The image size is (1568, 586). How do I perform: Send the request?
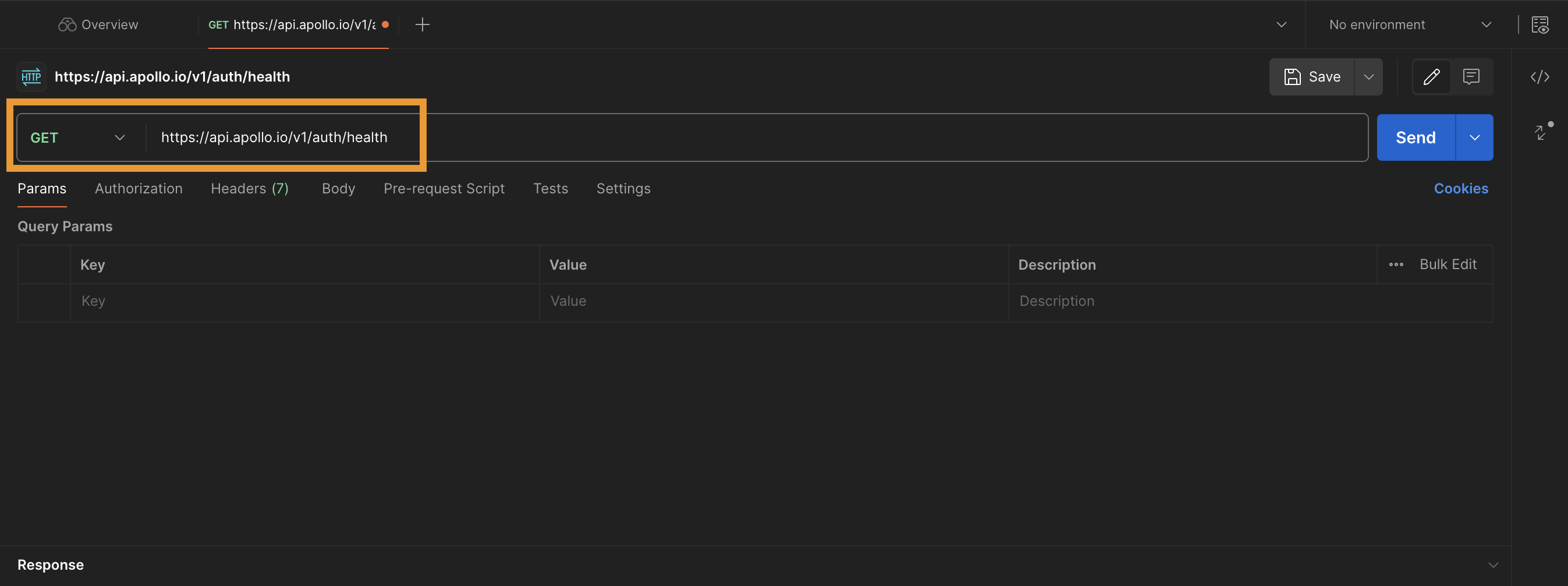tap(1416, 137)
